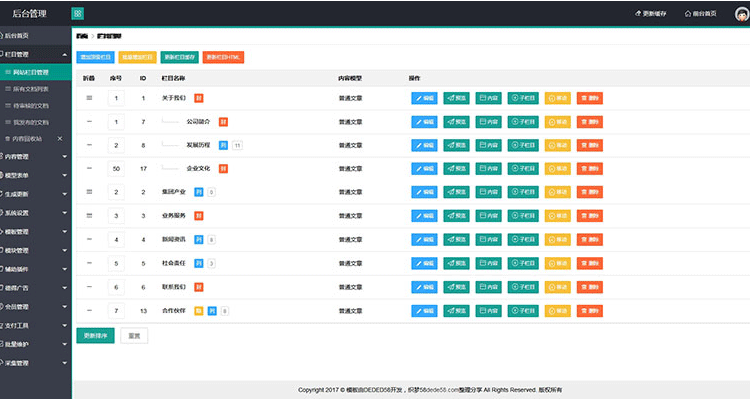Click 删除 trash button in 联系我们 row
The height and width of the screenshot is (401, 750).
coord(590,287)
